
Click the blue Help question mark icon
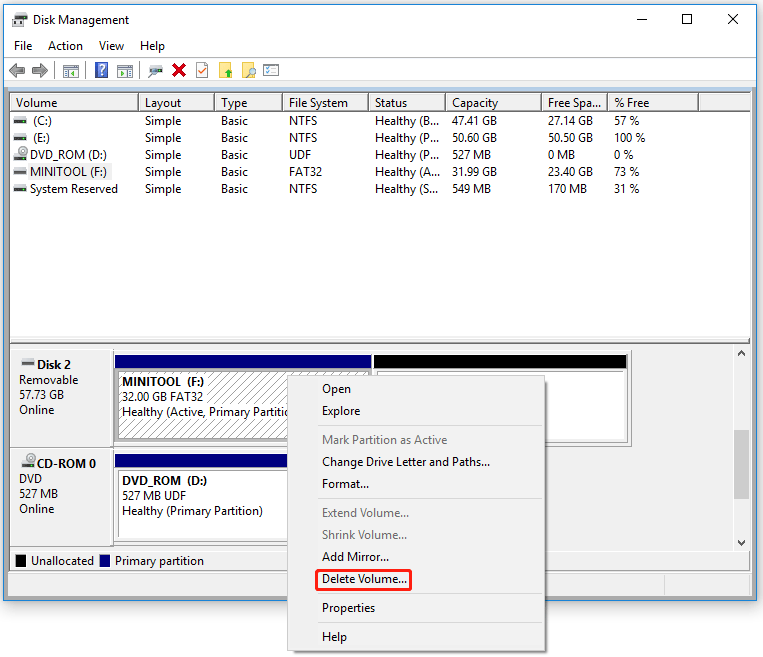coord(102,70)
